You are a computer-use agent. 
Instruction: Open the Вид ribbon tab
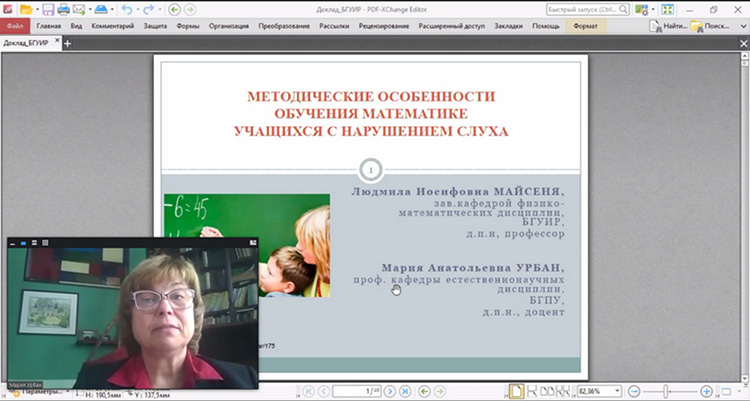pos(77,26)
